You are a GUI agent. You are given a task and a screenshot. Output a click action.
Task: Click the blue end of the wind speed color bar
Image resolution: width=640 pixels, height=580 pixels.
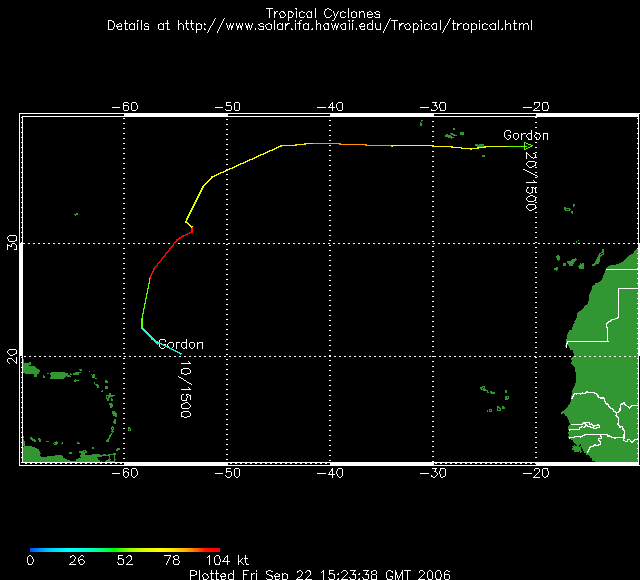(x=35, y=549)
